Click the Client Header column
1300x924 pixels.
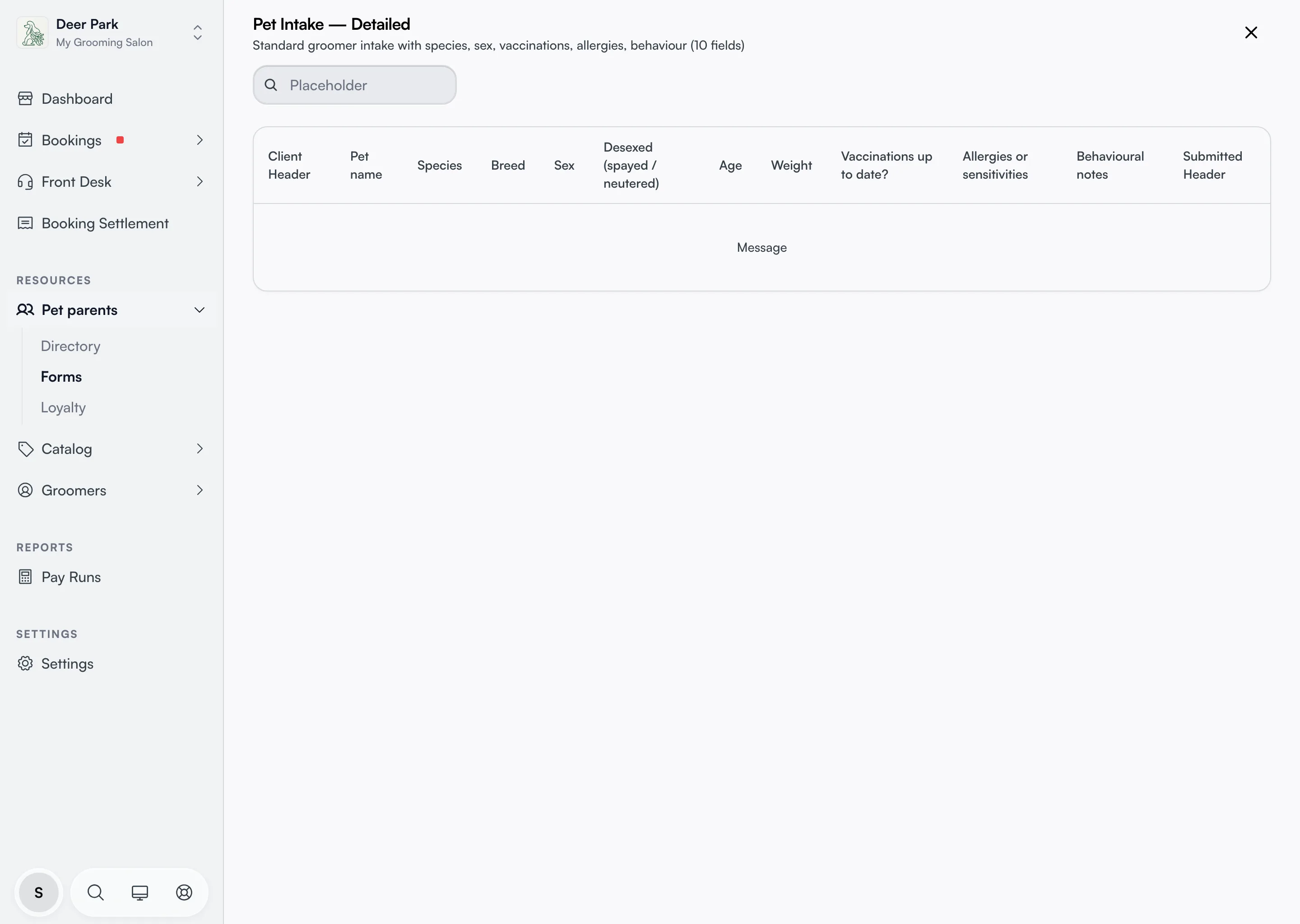(289, 165)
